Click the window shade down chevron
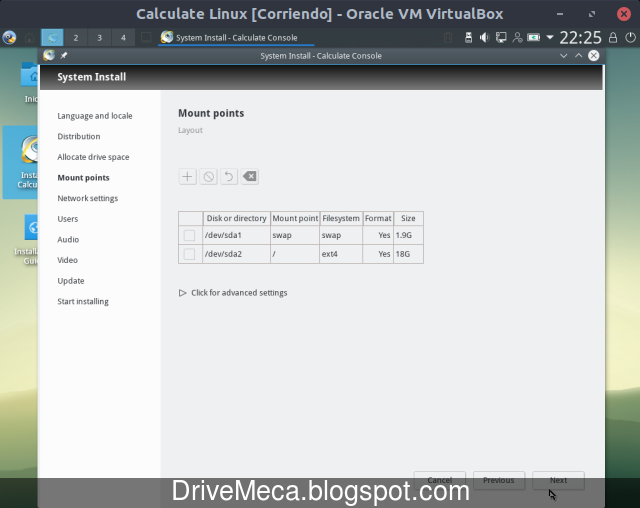 coord(564,55)
